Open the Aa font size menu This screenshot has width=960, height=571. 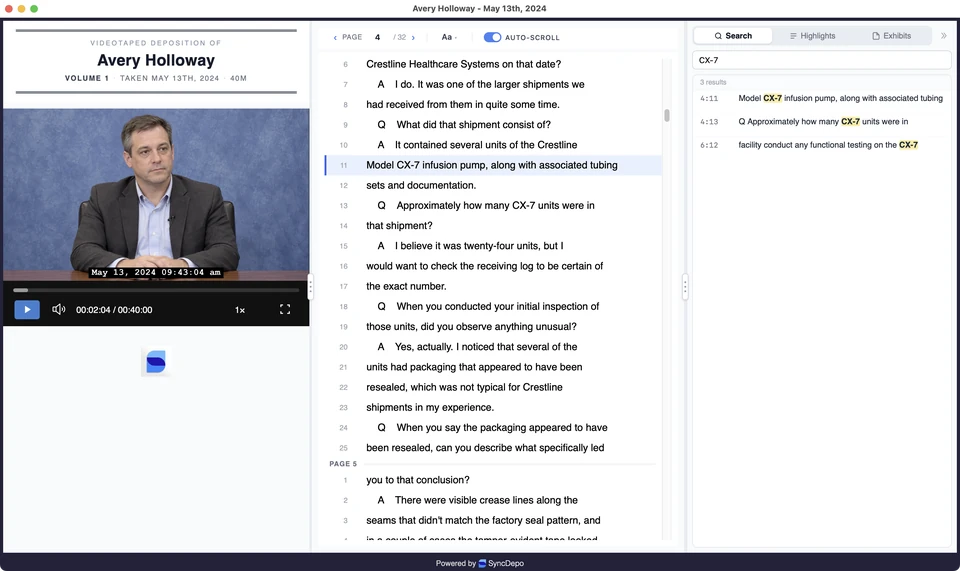(449, 37)
